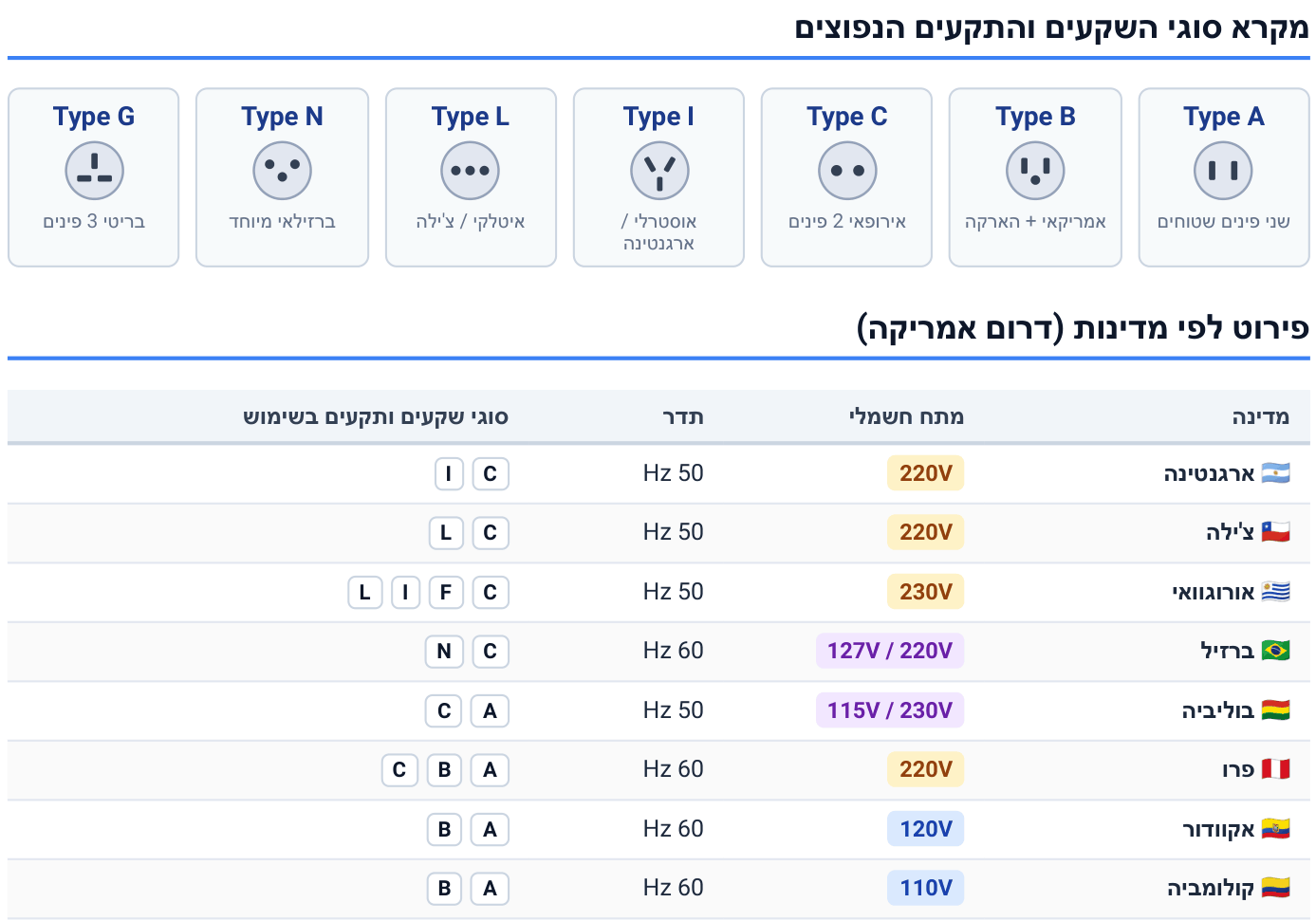The height and width of the screenshot is (921, 1316).
Task: Click the B plug tag in Ecuador row
Action: (444, 830)
